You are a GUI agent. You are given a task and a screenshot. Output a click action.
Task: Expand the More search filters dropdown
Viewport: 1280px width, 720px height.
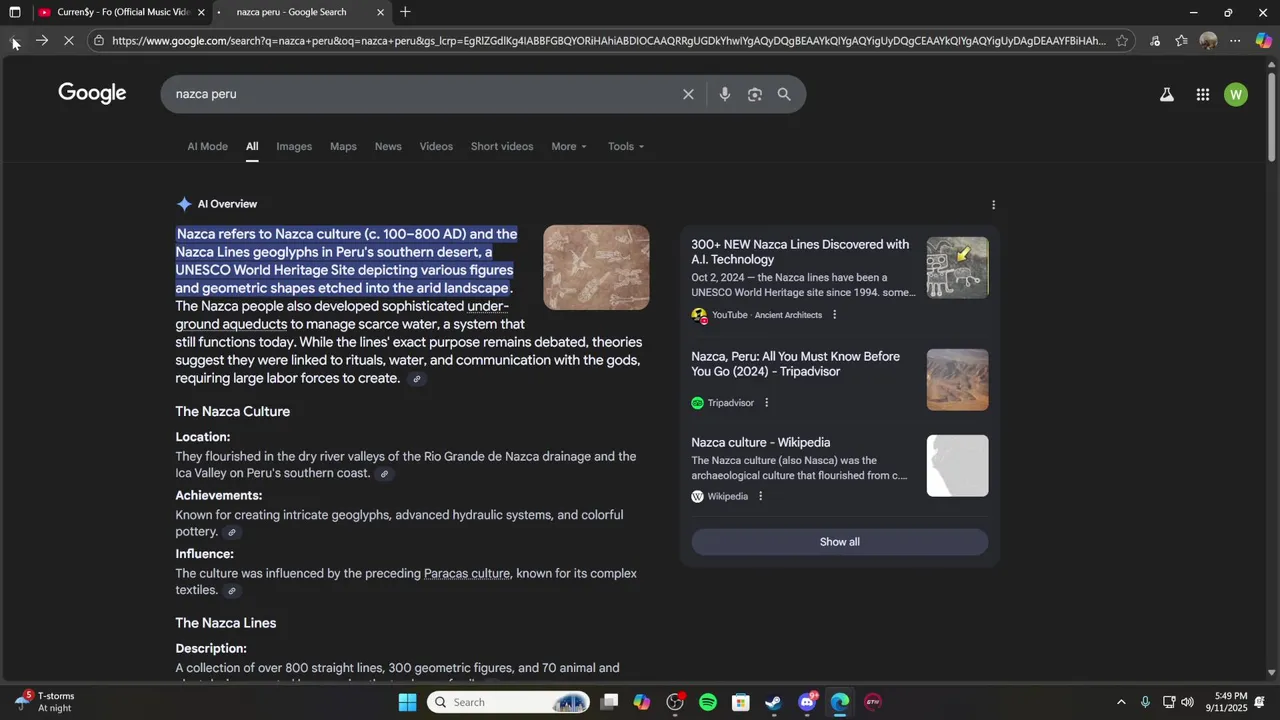pos(569,146)
